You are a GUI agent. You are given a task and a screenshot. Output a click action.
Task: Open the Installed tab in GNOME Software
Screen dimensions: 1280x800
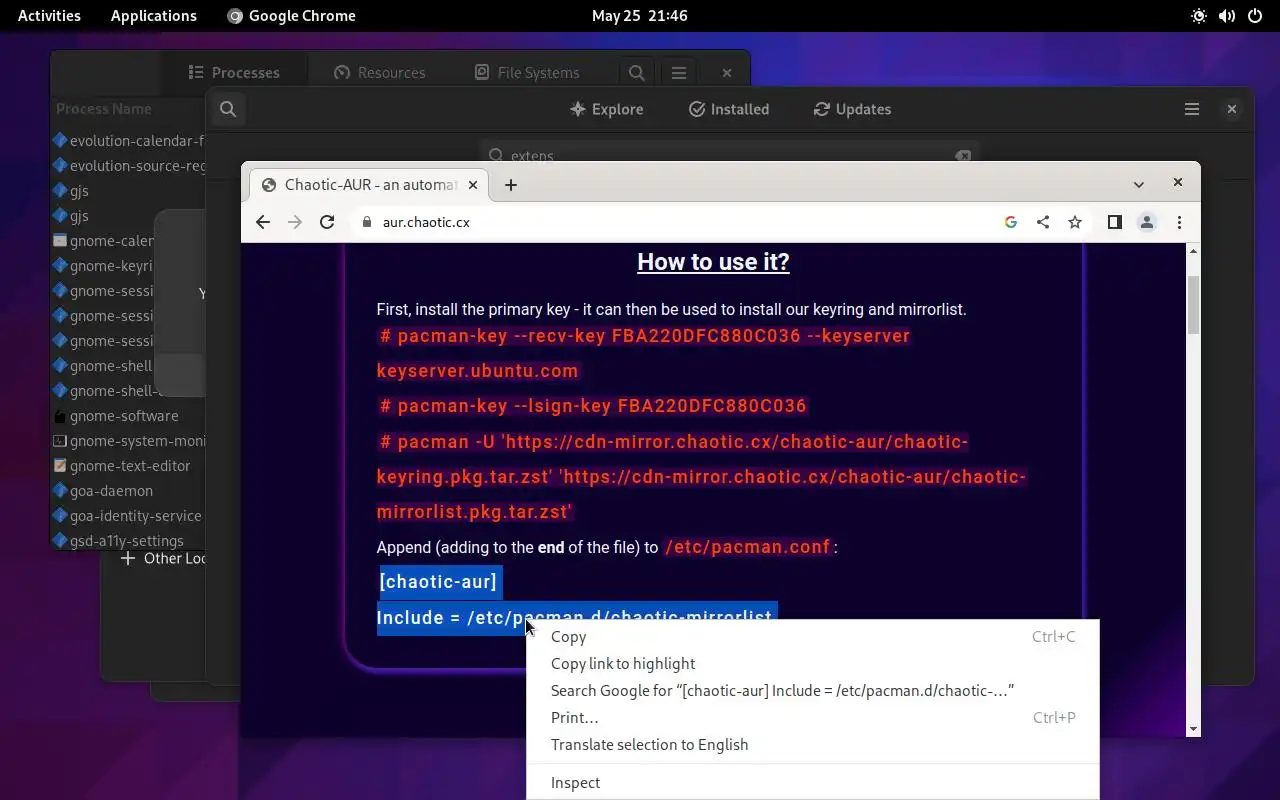coord(729,109)
